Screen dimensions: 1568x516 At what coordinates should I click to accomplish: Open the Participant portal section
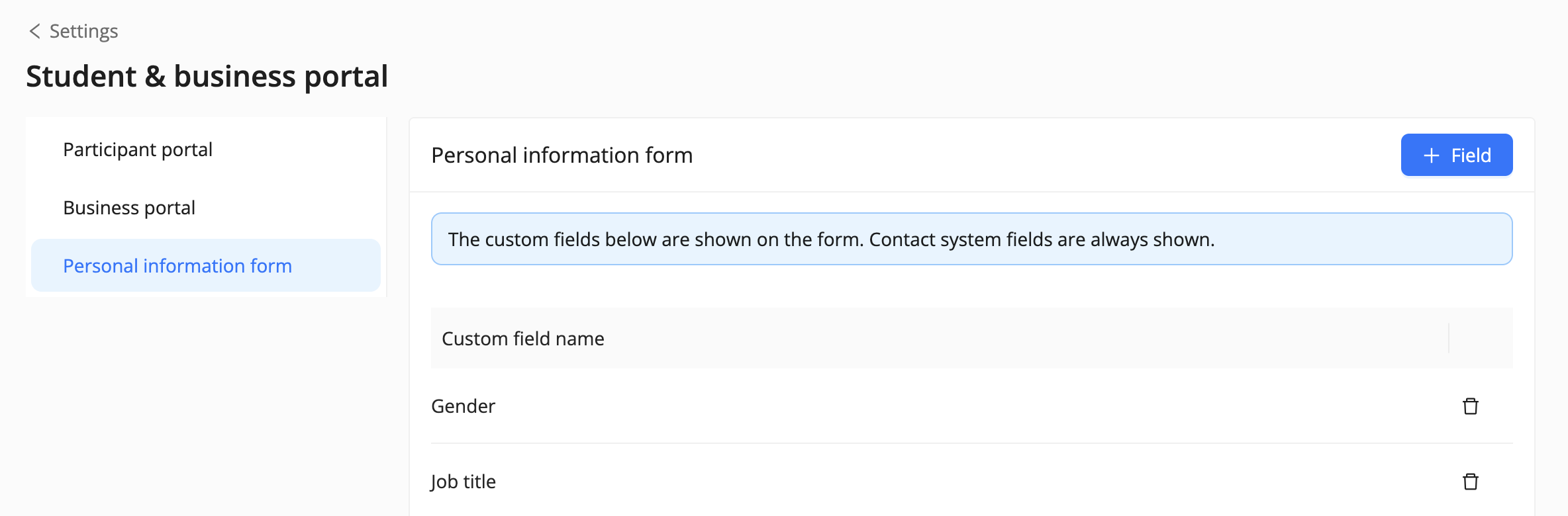138,150
